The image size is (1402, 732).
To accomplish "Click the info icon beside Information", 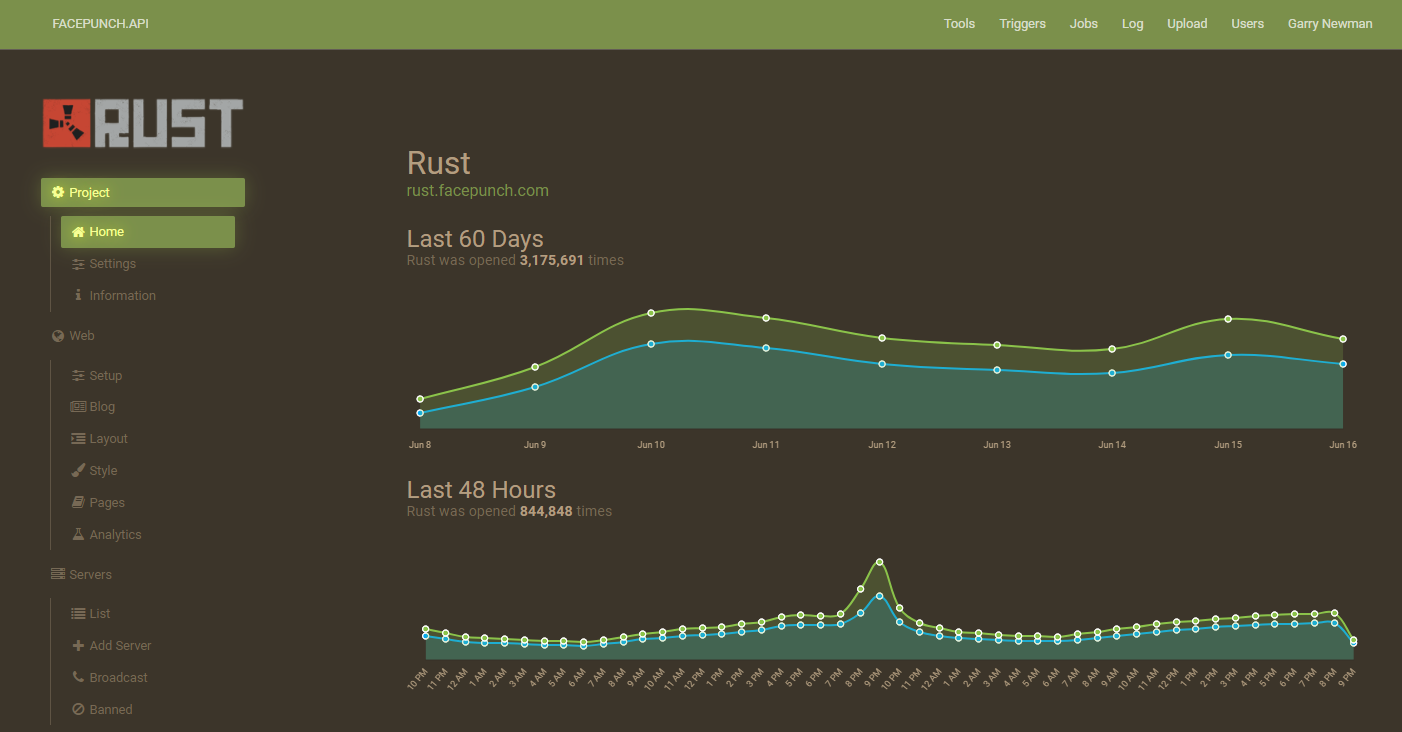I will coord(79,296).
